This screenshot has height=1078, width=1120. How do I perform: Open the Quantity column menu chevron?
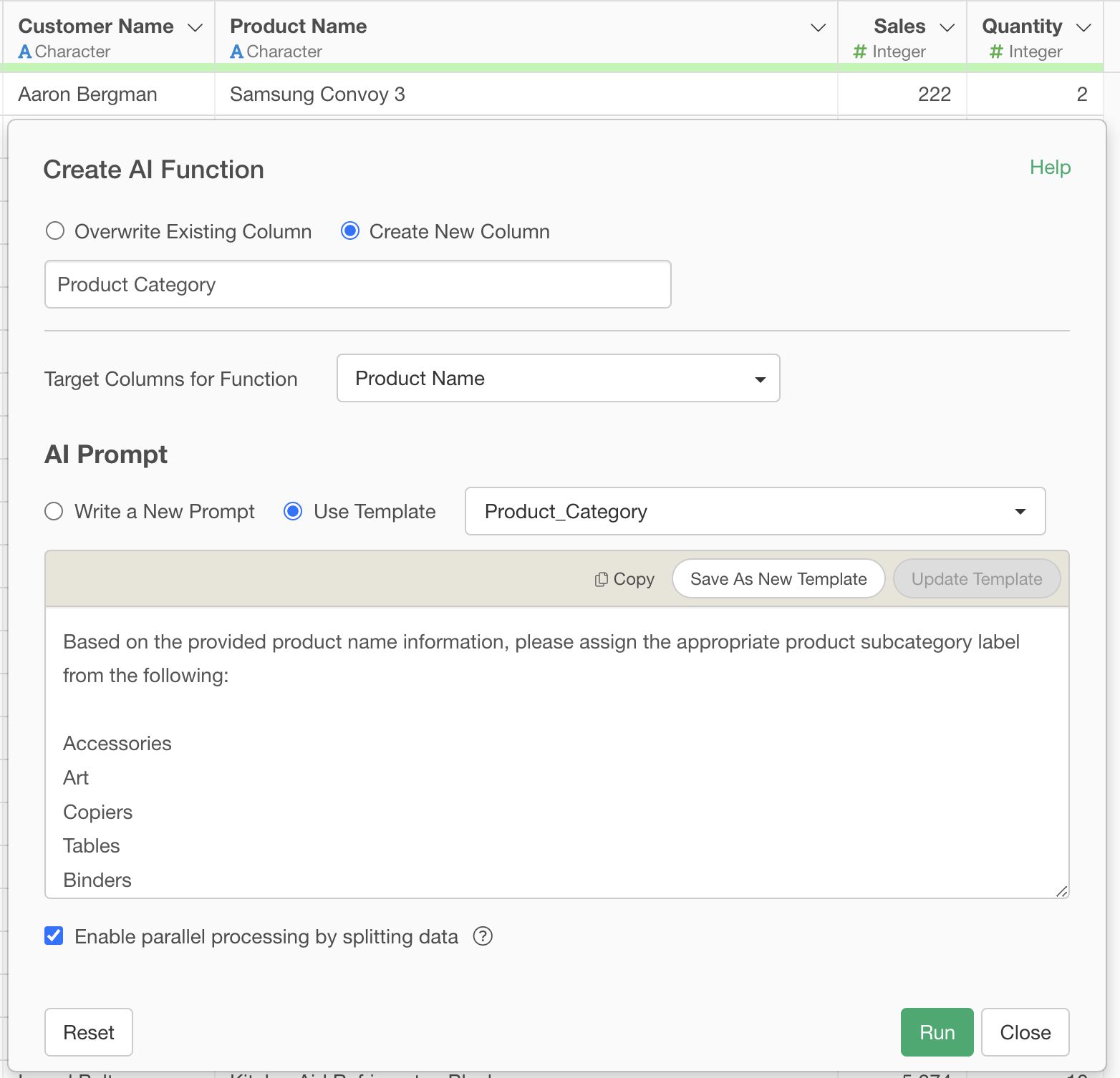(1083, 28)
